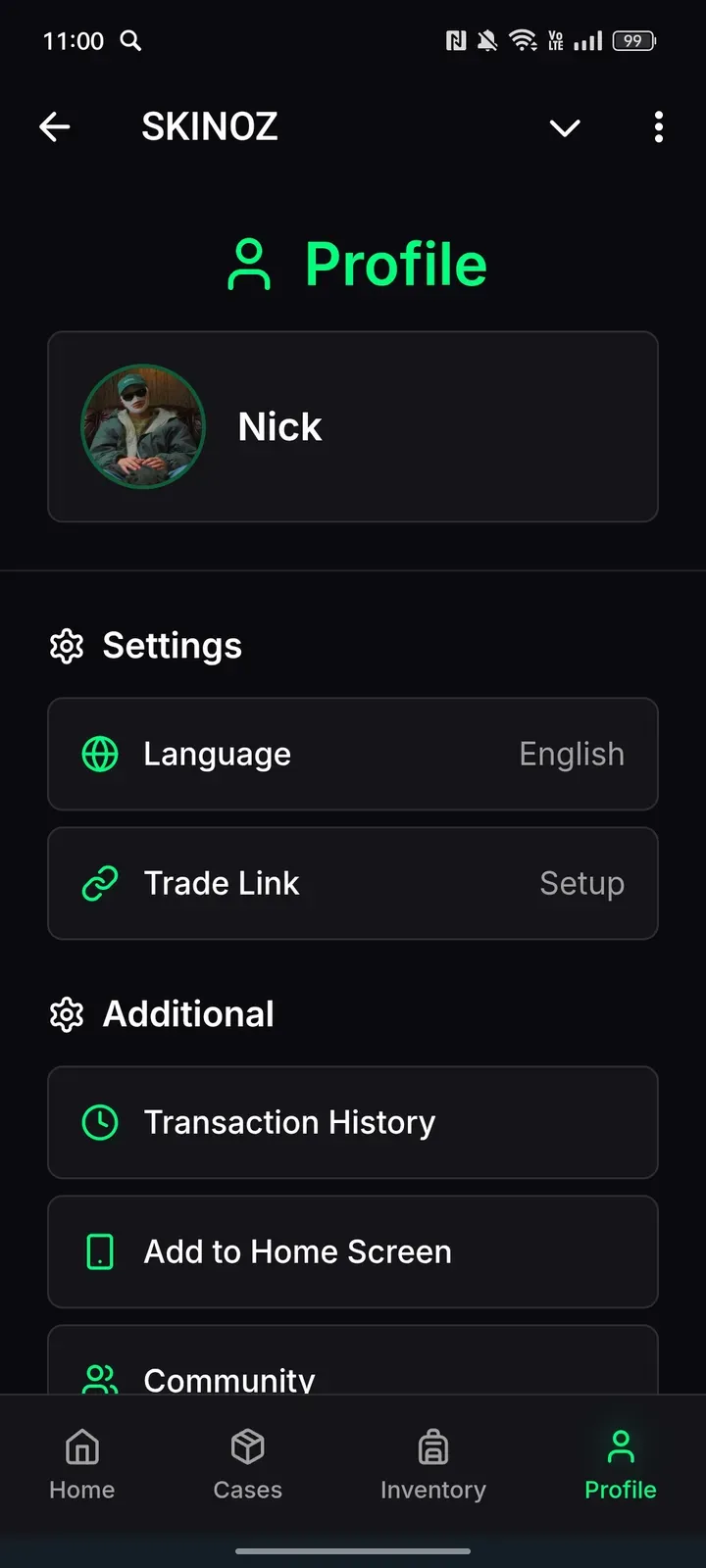Switch to the Home tab

coord(82,1464)
